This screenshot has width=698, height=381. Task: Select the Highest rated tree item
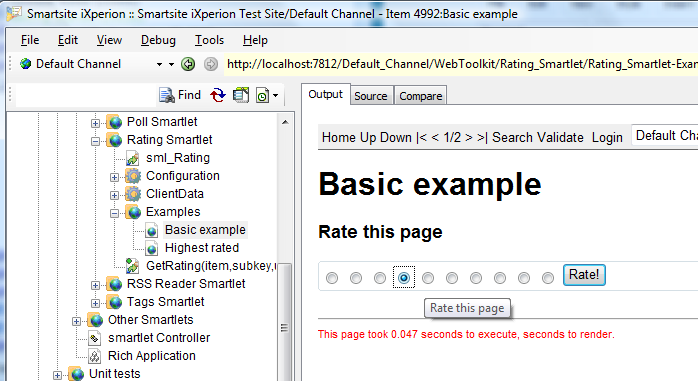coord(202,248)
